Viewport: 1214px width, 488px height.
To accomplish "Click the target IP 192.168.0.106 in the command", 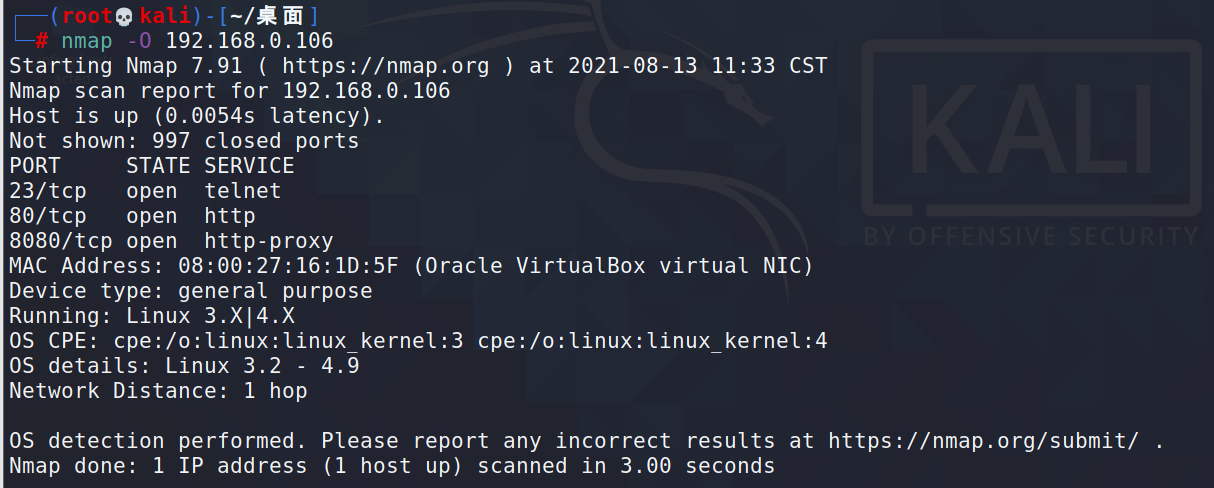I will tap(249, 41).
